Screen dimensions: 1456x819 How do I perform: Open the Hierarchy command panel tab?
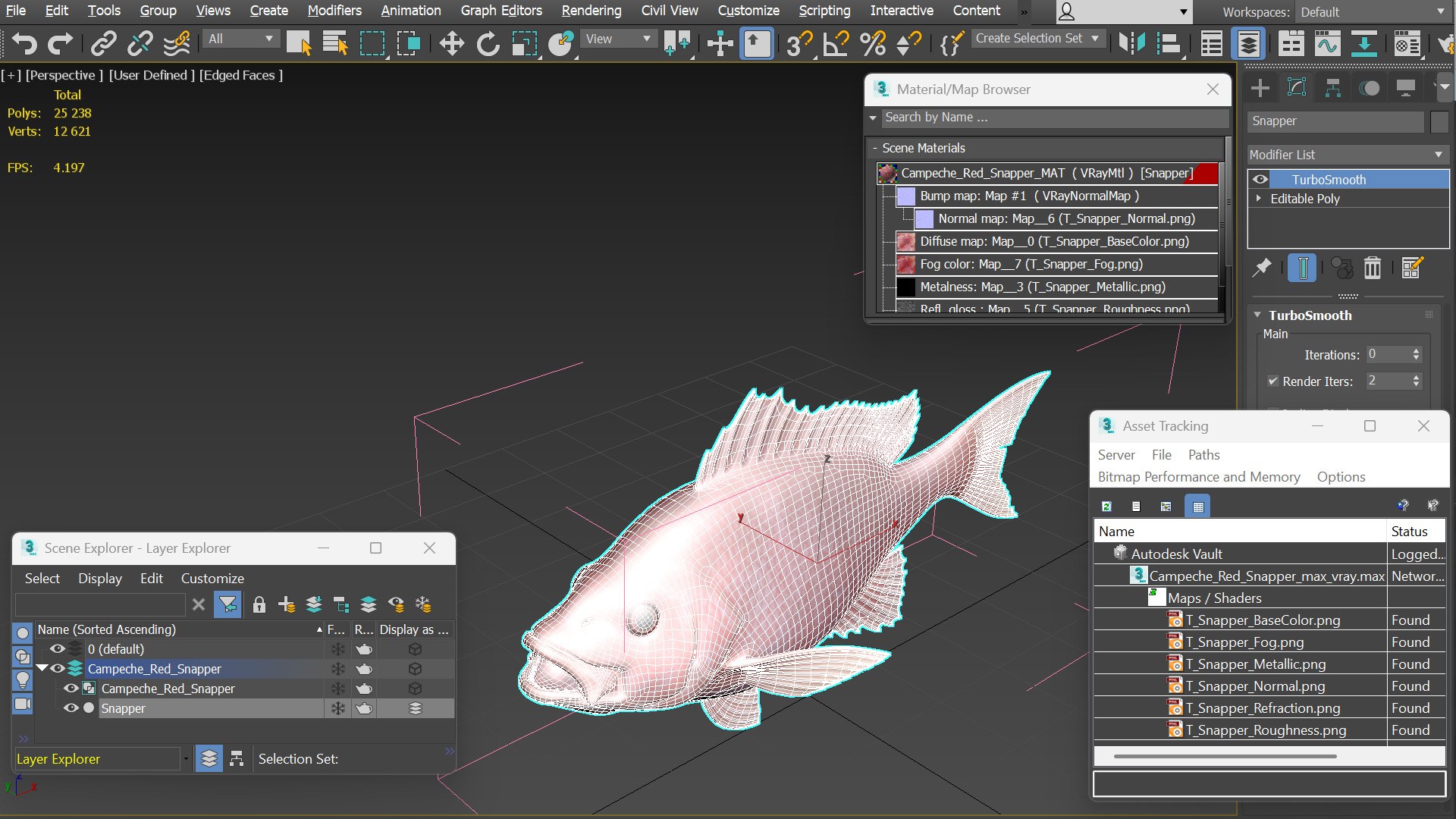pos(1332,88)
